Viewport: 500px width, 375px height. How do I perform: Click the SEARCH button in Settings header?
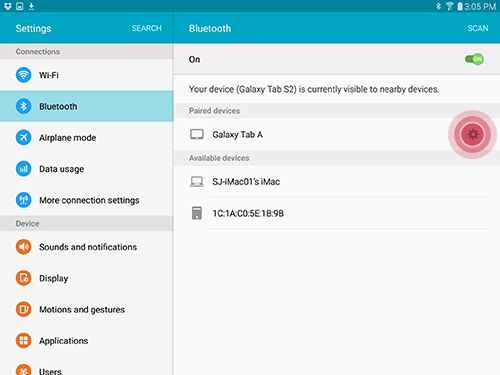(147, 28)
